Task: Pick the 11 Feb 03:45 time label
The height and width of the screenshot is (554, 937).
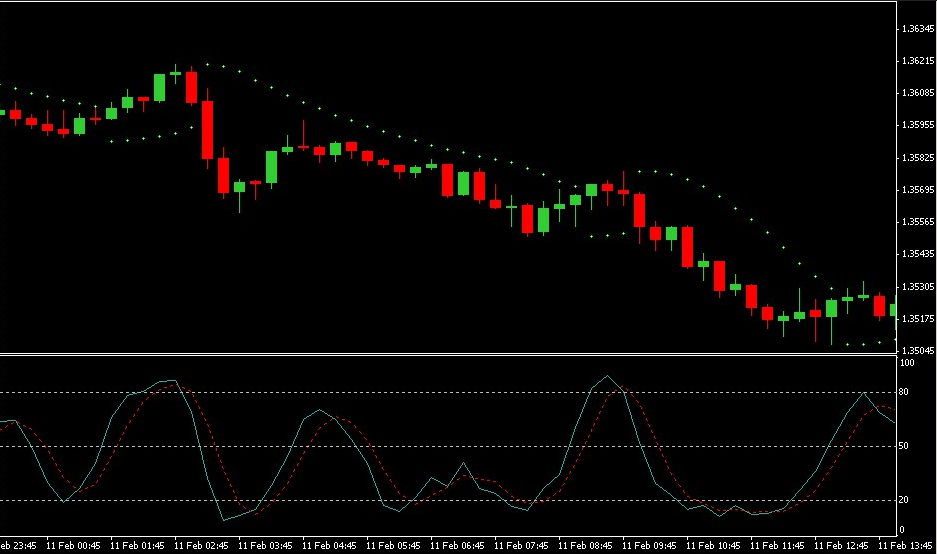Action: 265,546
